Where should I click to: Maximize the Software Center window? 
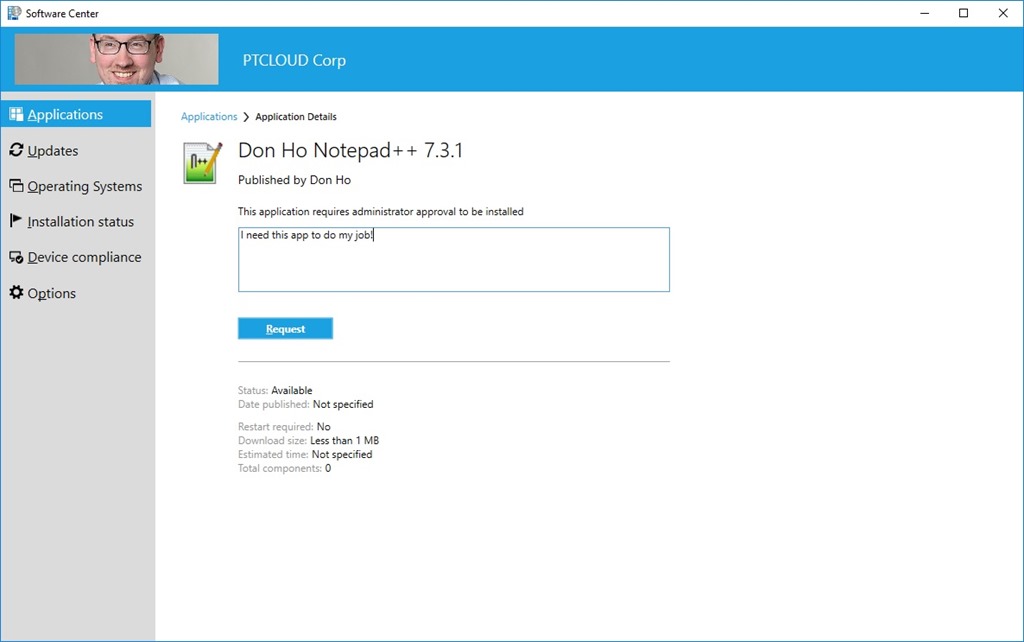tap(963, 13)
